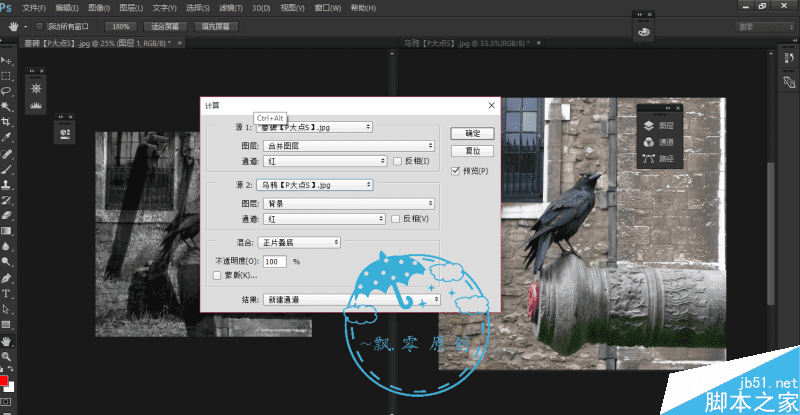Image resolution: width=800 pixels, height=415 pixels.
Task: Select the Eyedropper tool
Action: (x=6, y=137)
